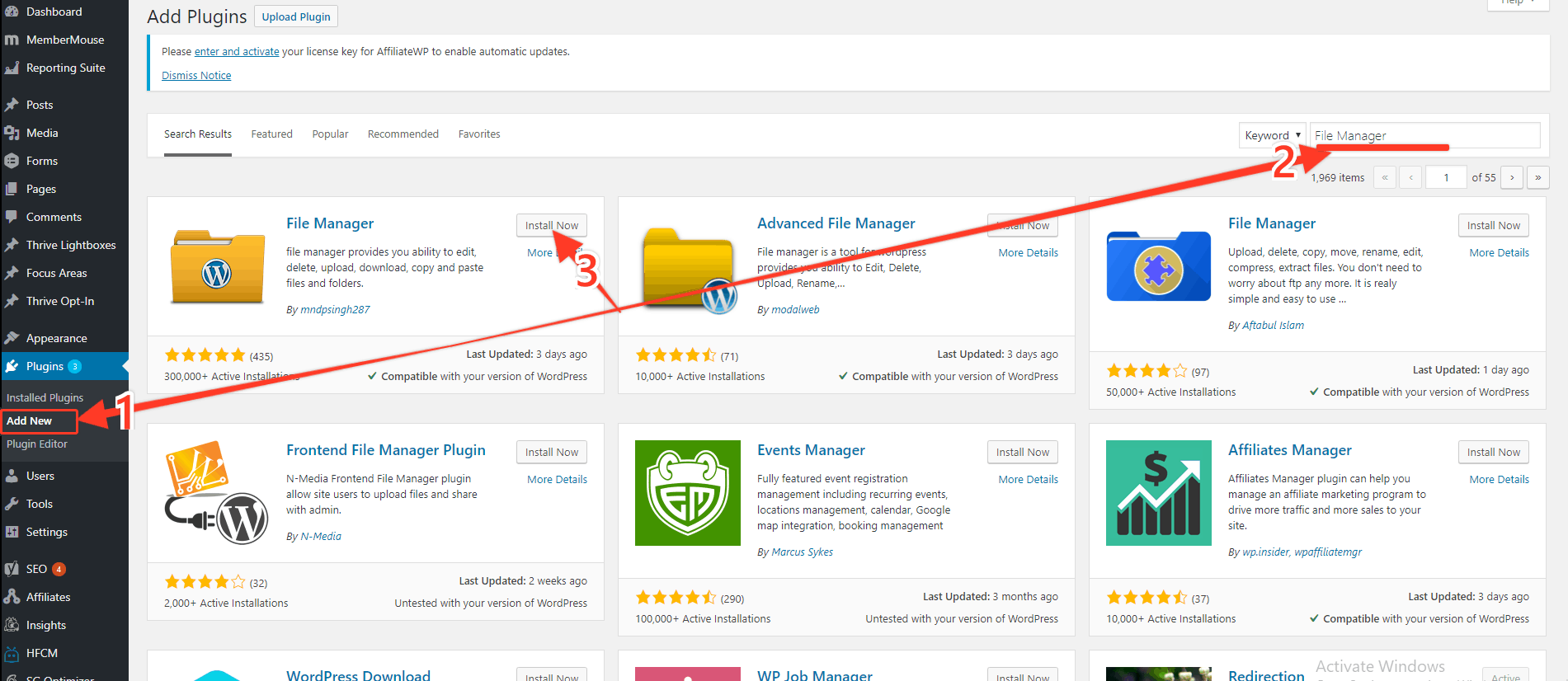The image size is (1568, 681).
Task: Click the Settings sliders icon
Action: click(x=12, y=532)
